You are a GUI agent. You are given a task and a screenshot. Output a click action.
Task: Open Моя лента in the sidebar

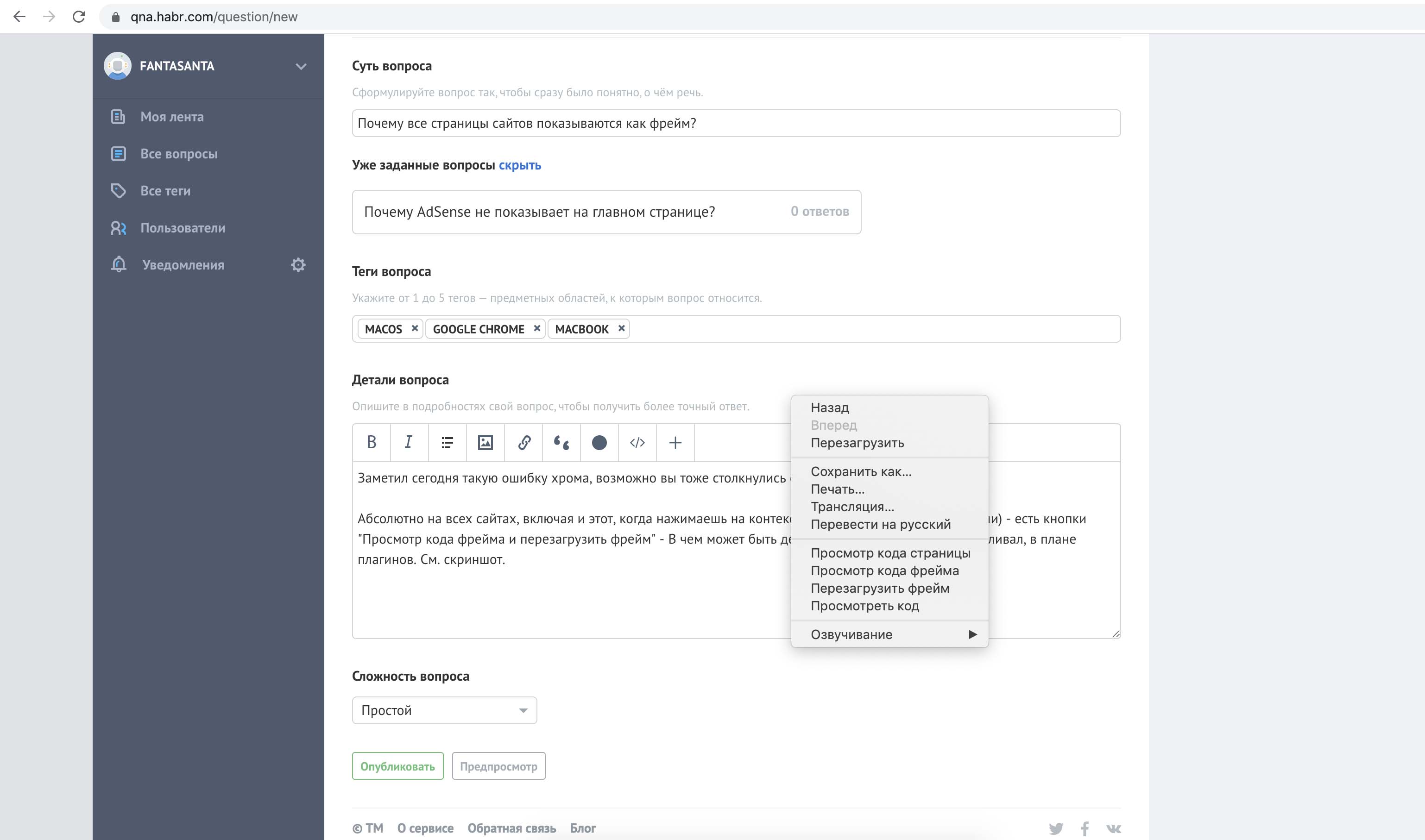pos(172,117)
